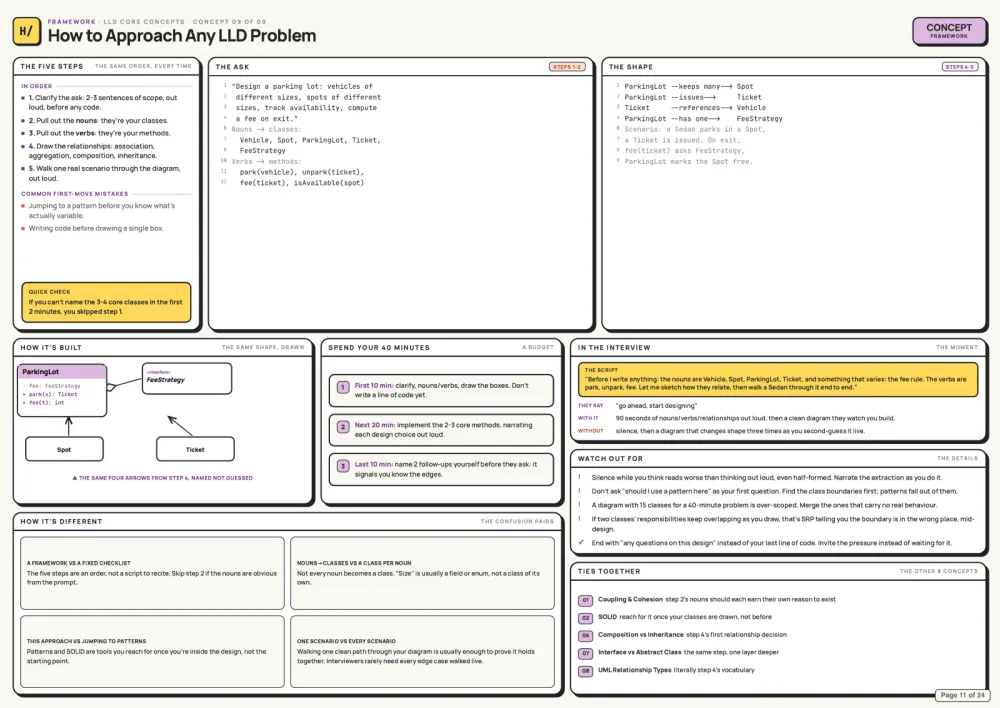
Task: Click 'WATCH OUT FOR' heading
Action: pyautogui.click(x=610, y=459)
